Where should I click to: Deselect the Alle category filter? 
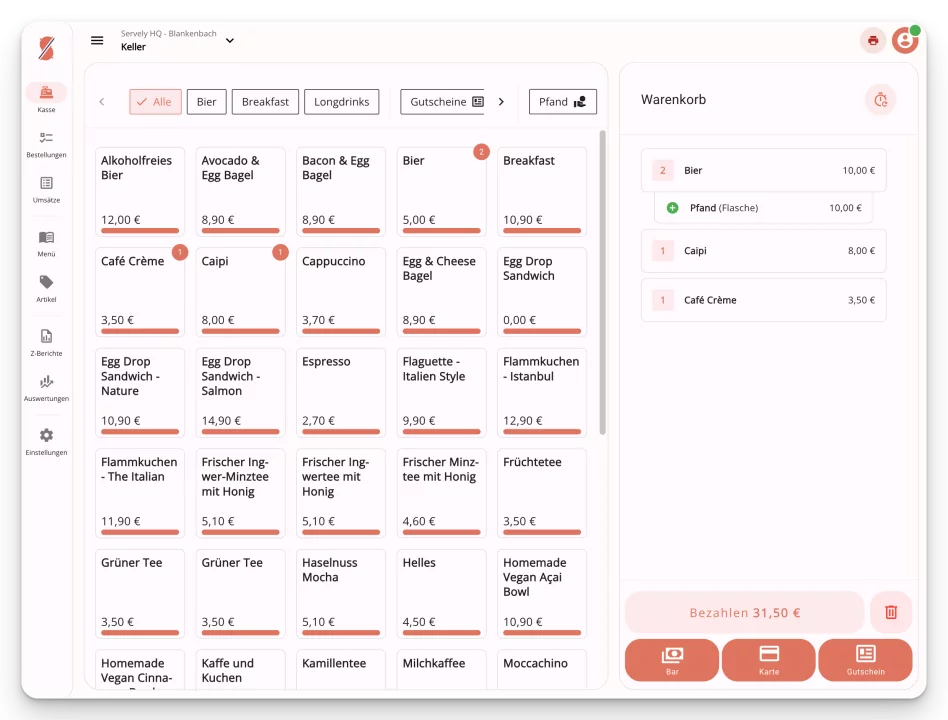[155, 101]
